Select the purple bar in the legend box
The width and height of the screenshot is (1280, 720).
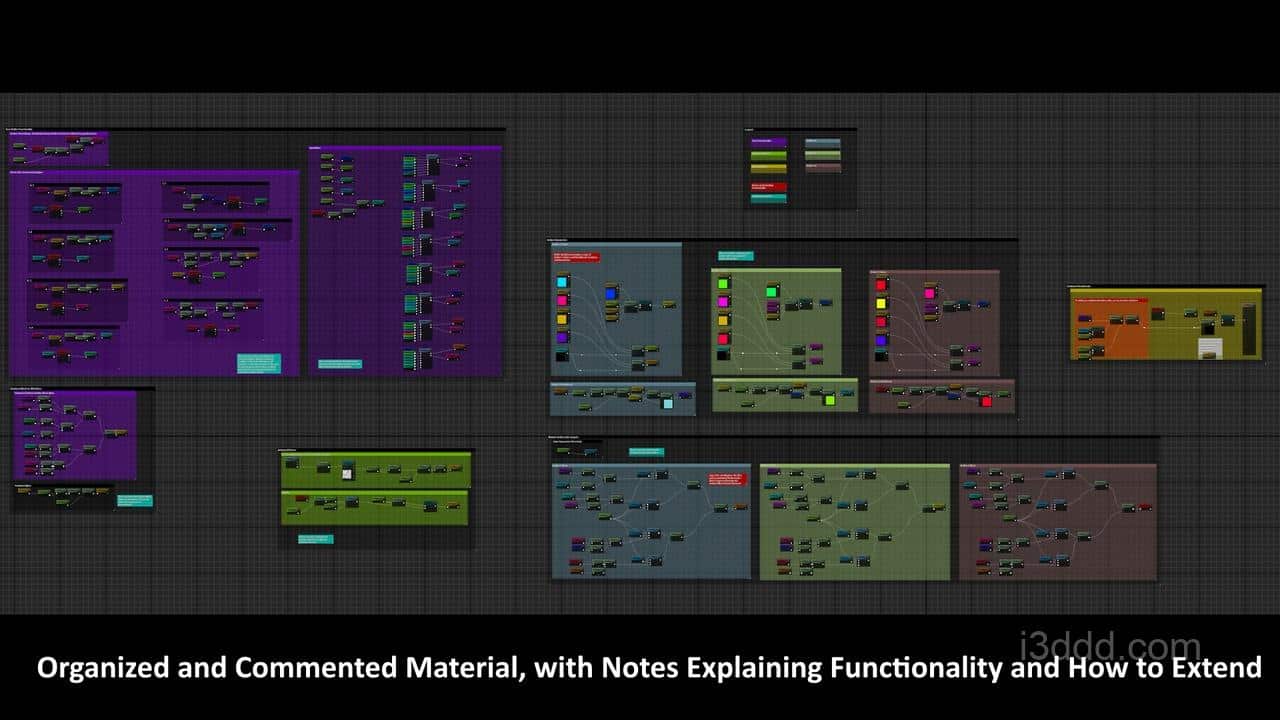[768, 143]
